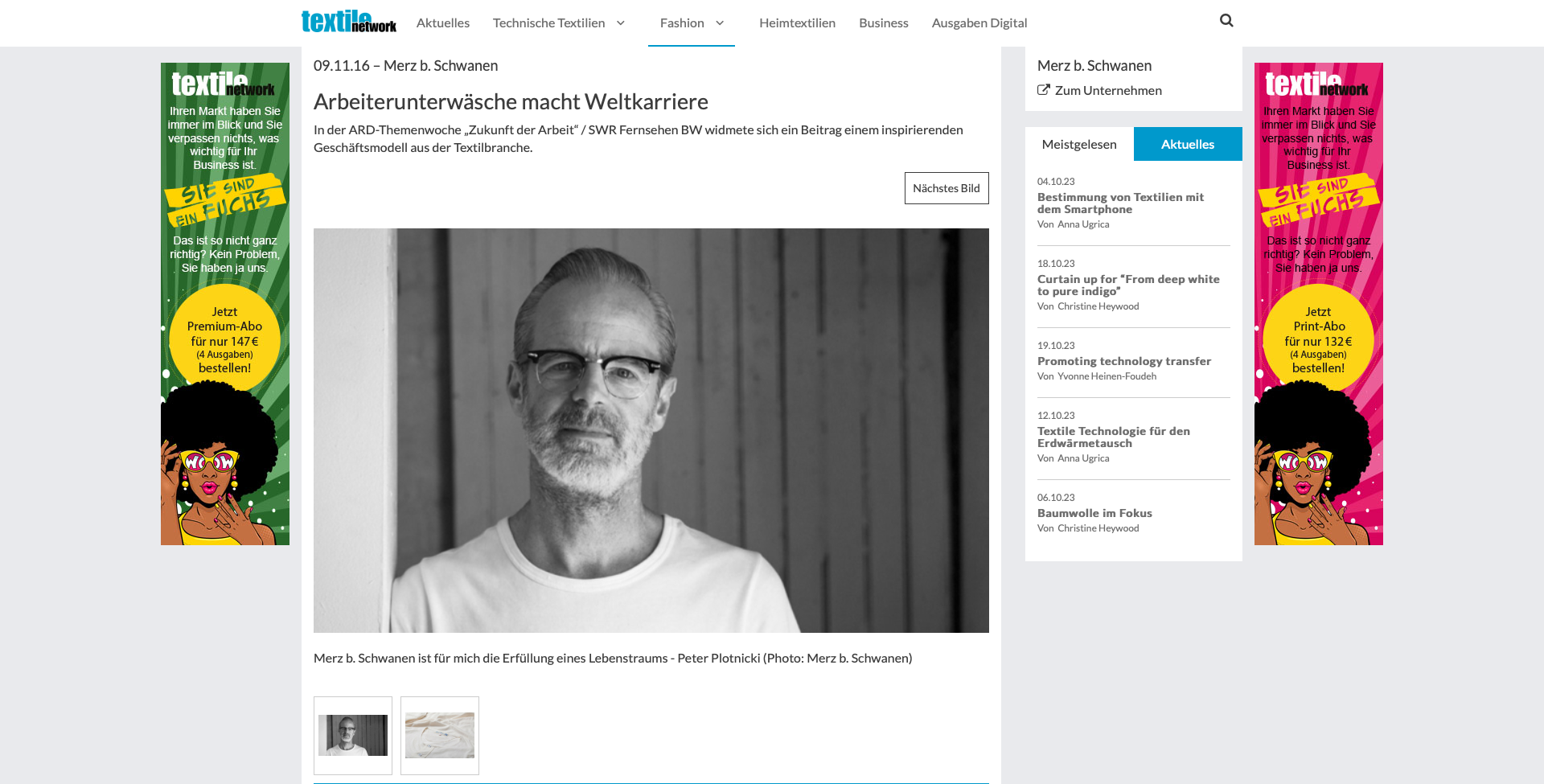Open article Bestimmung von Textilien mit dem Smartphone
Screen dimensions: 1544x784
pyautogui.click(x=1120, y=203)
